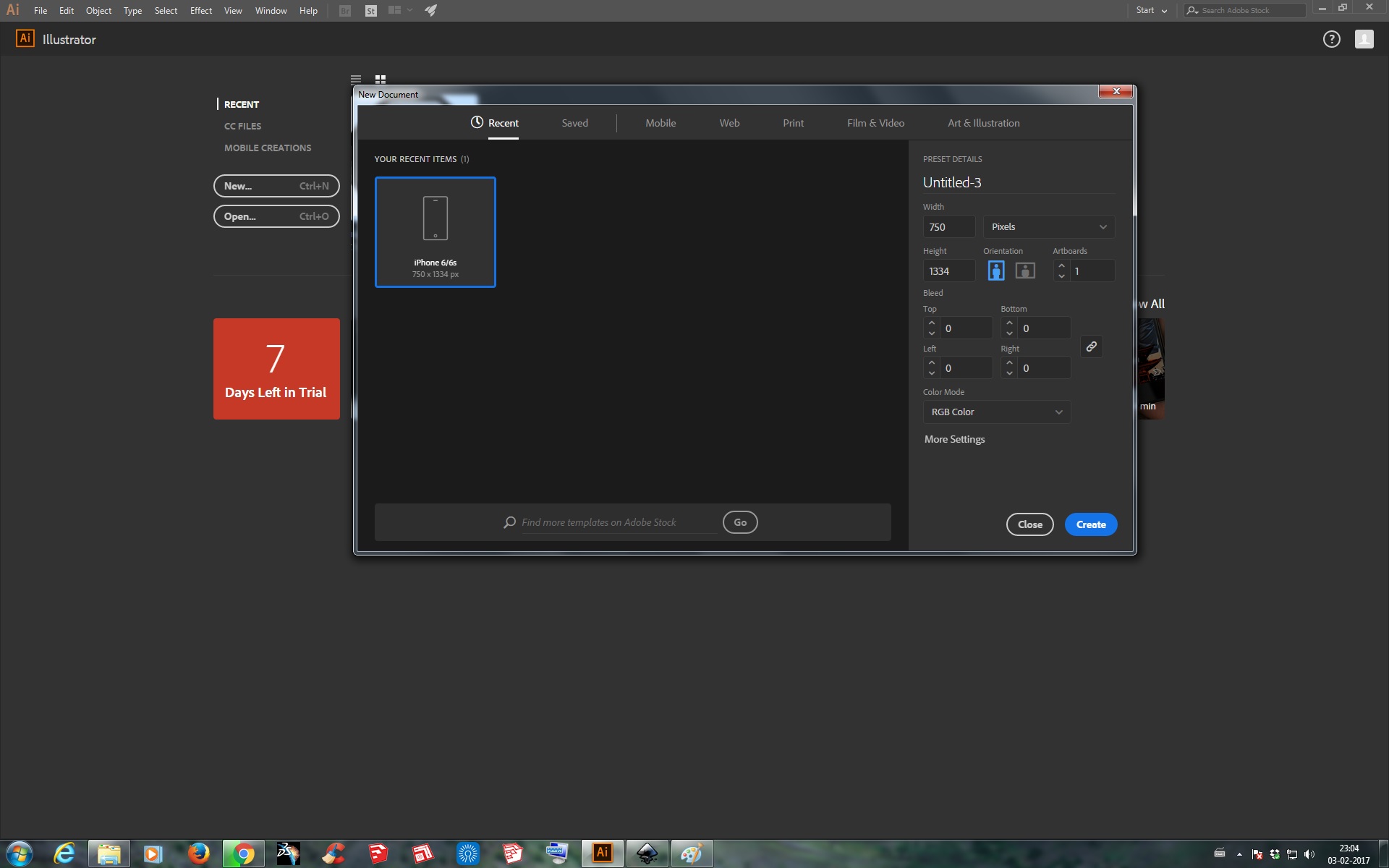Launch CCleaner from the taskbar

[333, 854]
